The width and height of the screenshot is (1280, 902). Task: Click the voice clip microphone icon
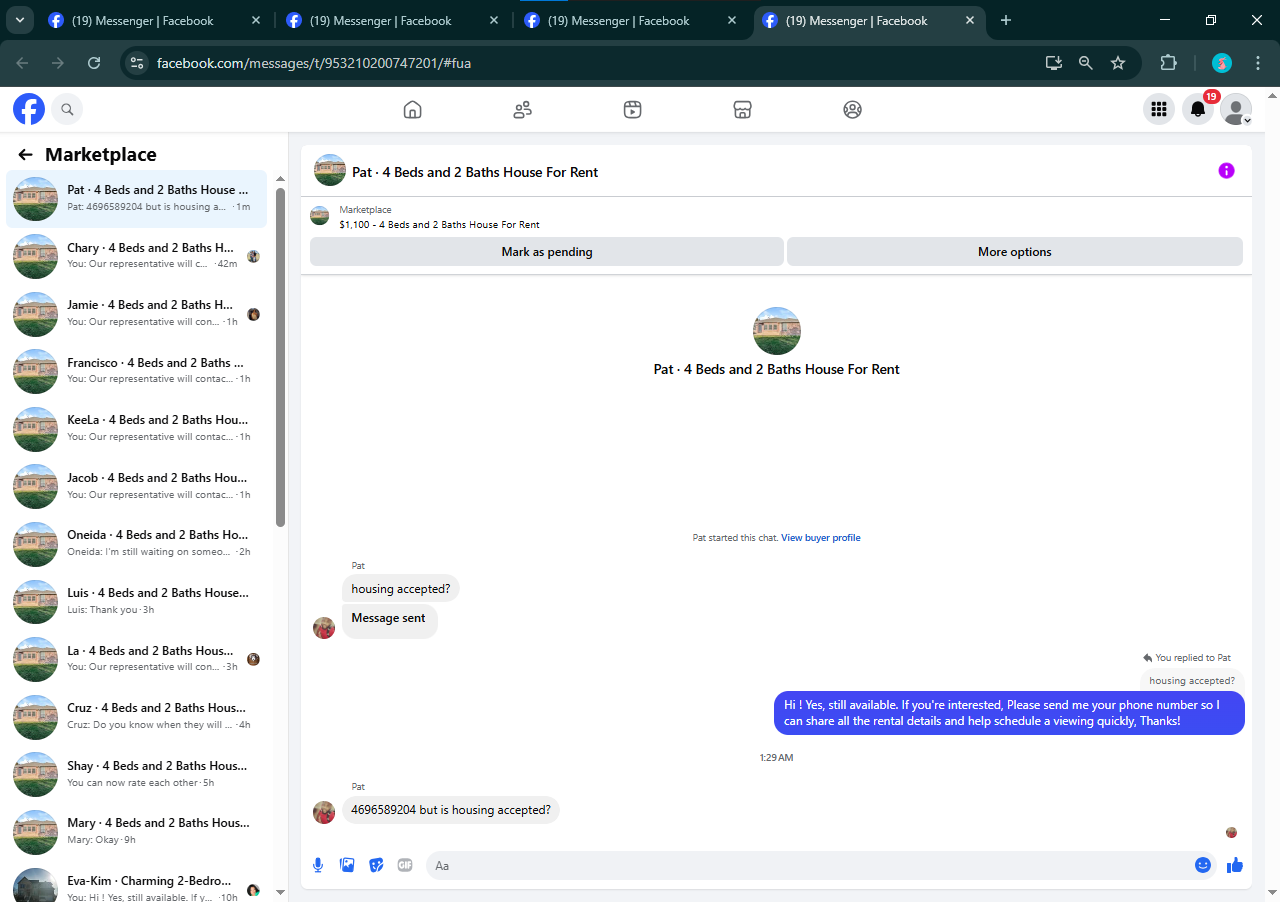coord(318,865)
